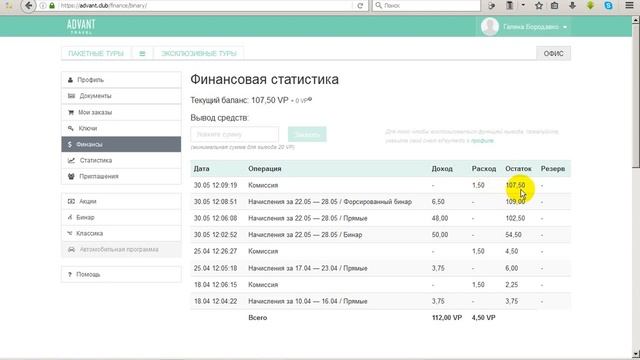Open the toolbar extension dropdown arrow
The image size is (640, 360).
coord(523,6)
